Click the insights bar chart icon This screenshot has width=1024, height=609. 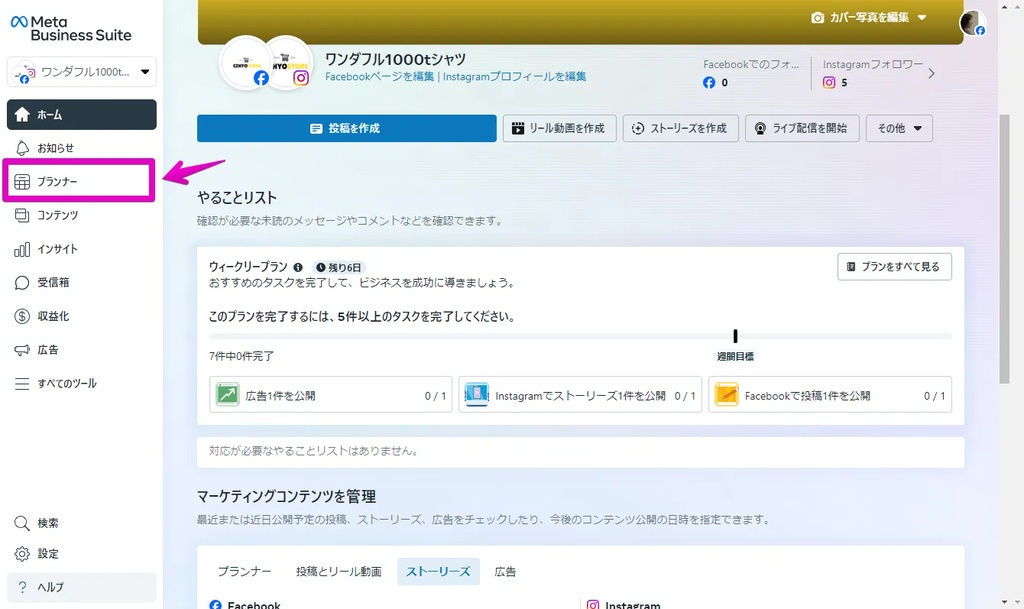22,249
